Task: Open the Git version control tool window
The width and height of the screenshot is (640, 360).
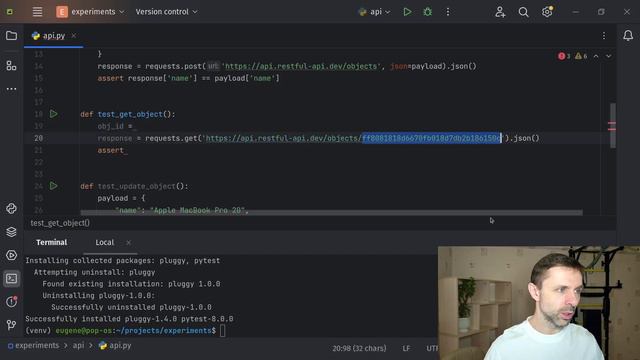Action: [11, 325]
